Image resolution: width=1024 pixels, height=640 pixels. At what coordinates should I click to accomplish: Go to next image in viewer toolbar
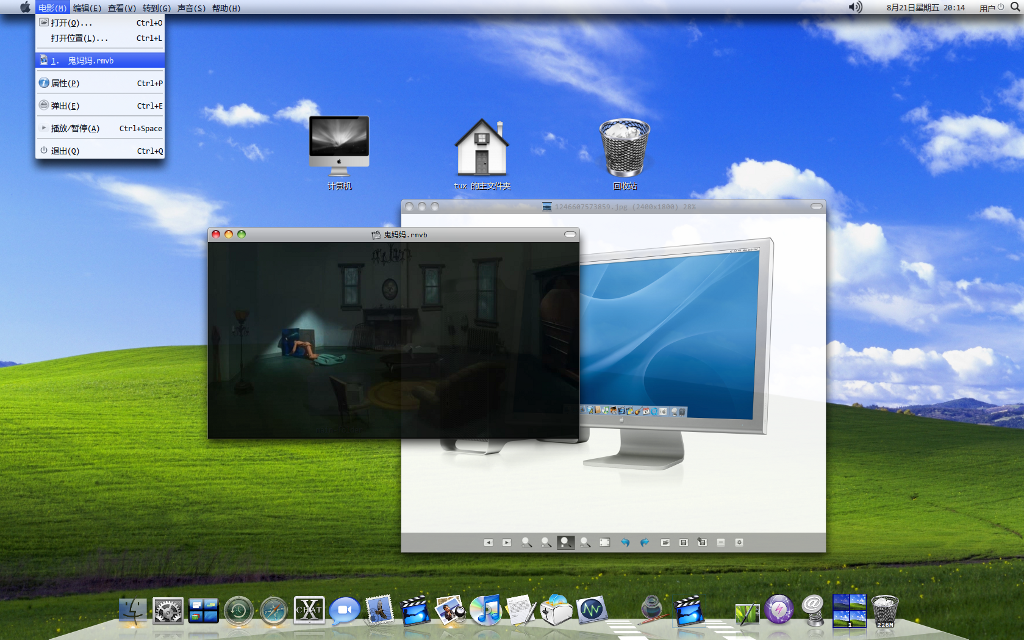click(507, 542)
